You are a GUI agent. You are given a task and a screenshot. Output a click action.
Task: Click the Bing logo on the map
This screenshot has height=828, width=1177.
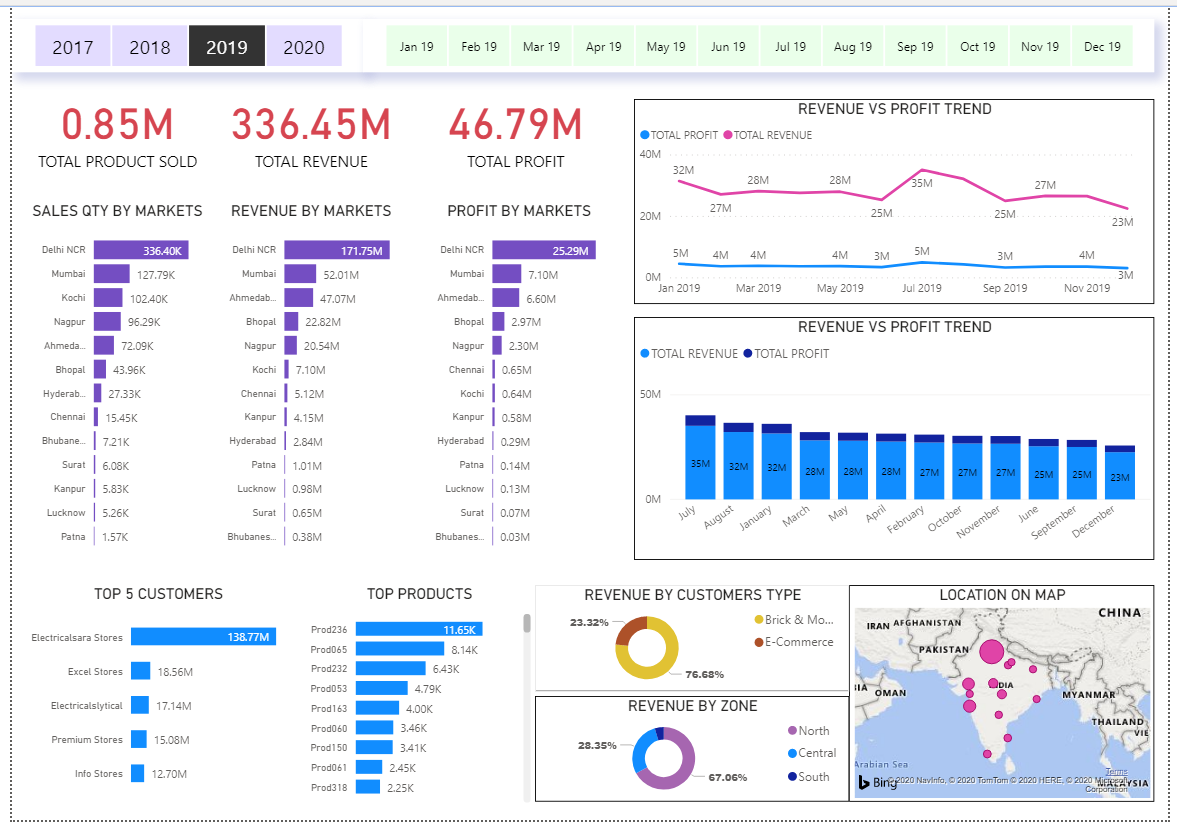tap(877, 784)
